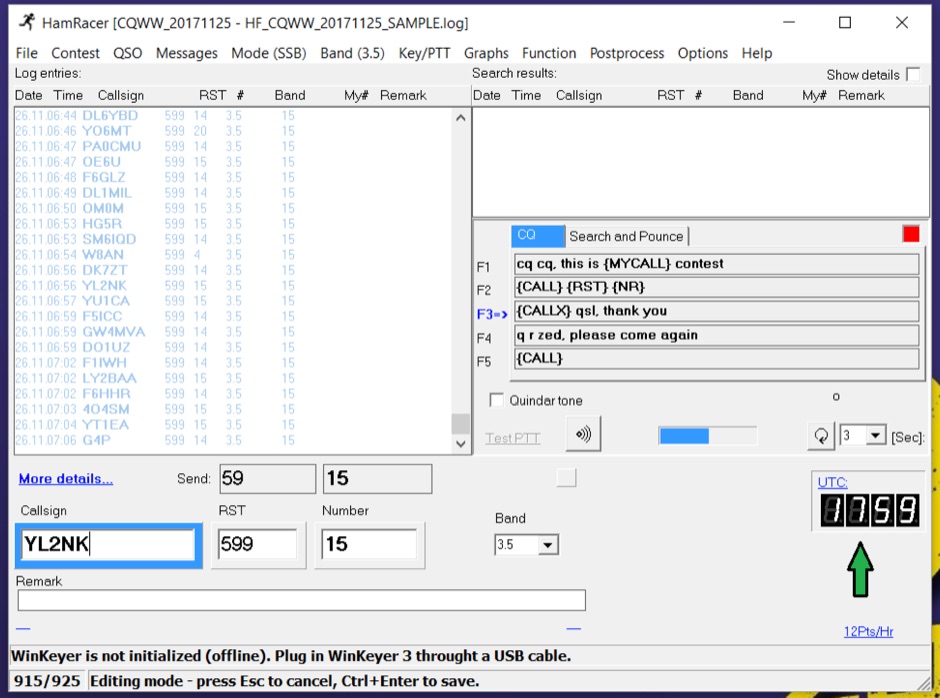
Task: Toggle the Show details checkbox
Action: pos(912,75)
